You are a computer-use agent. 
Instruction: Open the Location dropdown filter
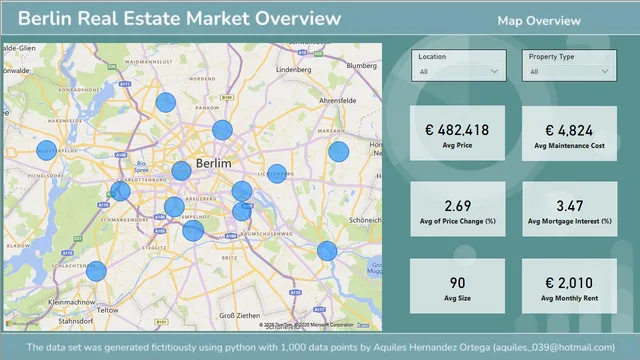[x=459, y=66]
